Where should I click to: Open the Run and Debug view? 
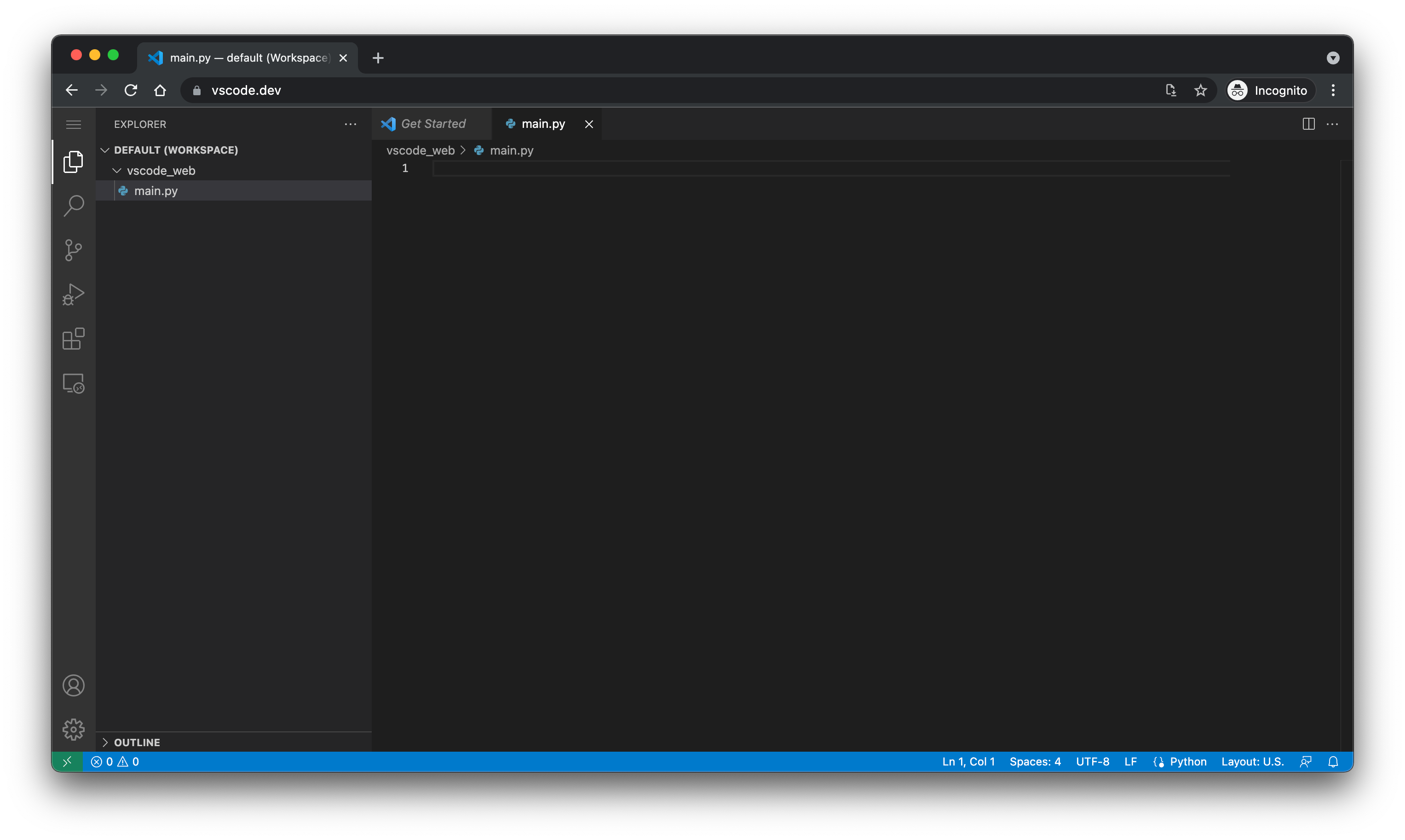coord(74,294)
